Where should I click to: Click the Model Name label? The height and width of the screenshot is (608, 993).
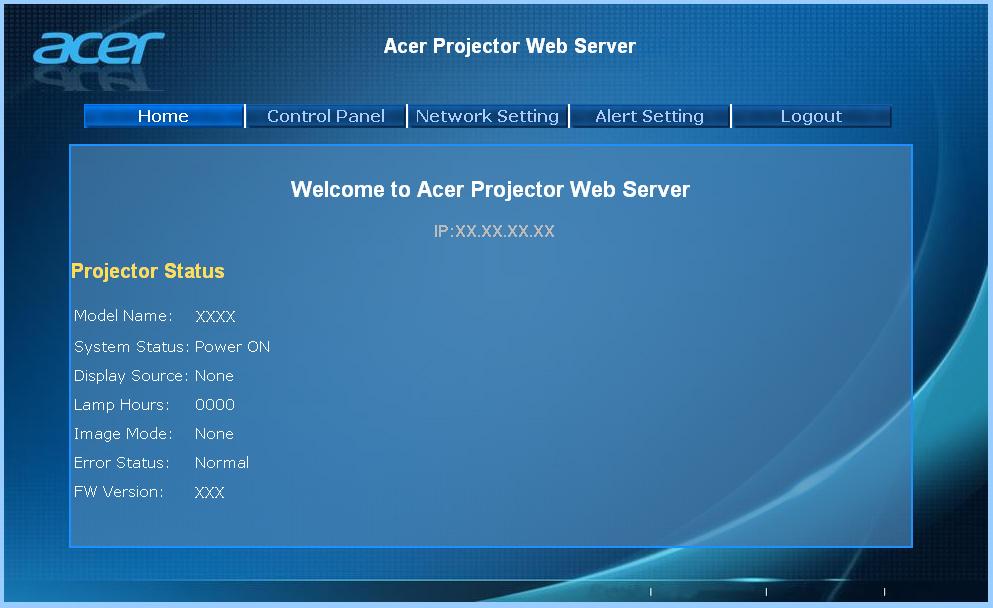coord(123,315)
